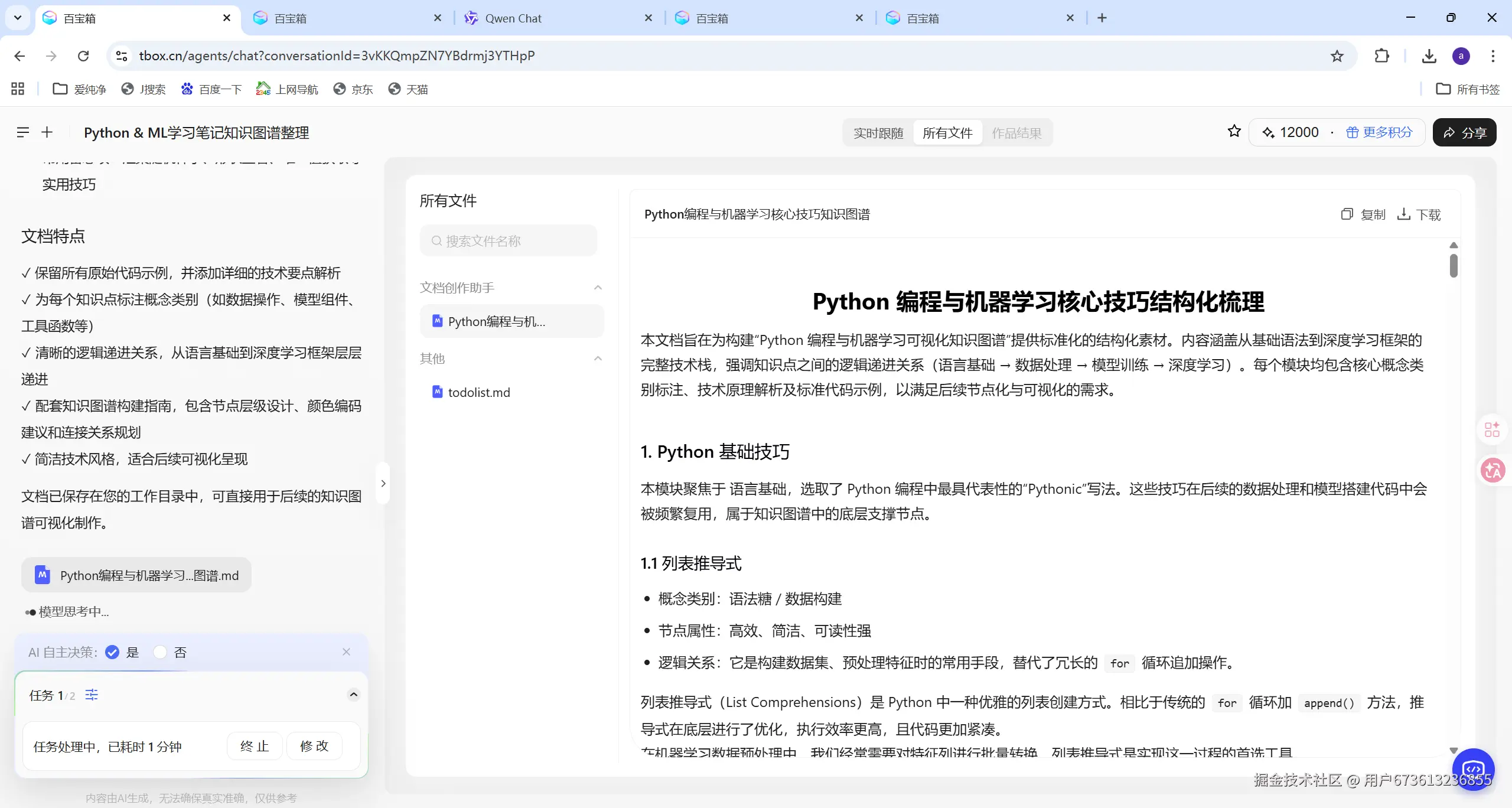Viewport: 1512px width, 808px height.
Task: Collapse the 其他 file group
Action: tap(598, 359)
